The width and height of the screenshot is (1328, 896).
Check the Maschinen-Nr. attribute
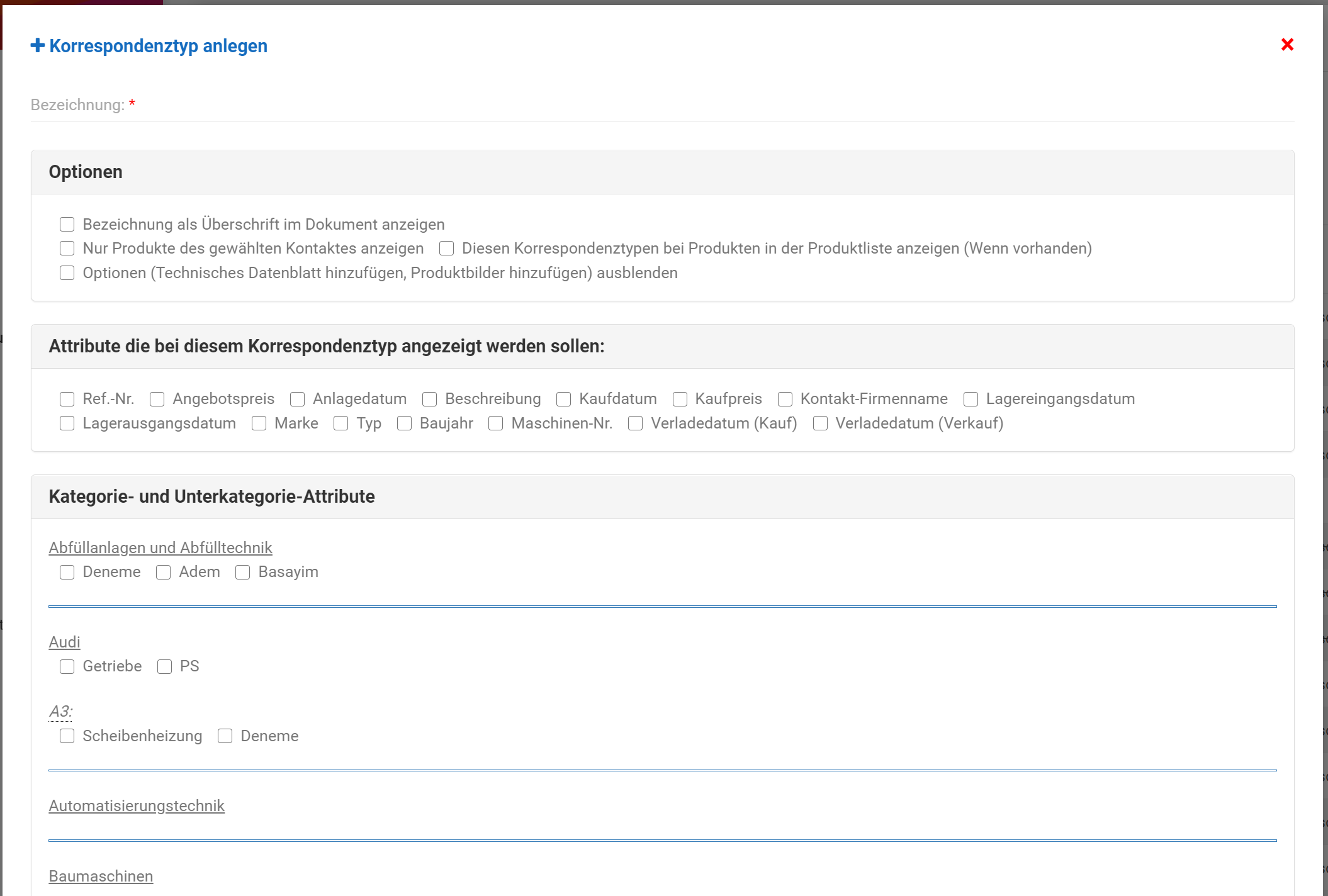[496, 423]
